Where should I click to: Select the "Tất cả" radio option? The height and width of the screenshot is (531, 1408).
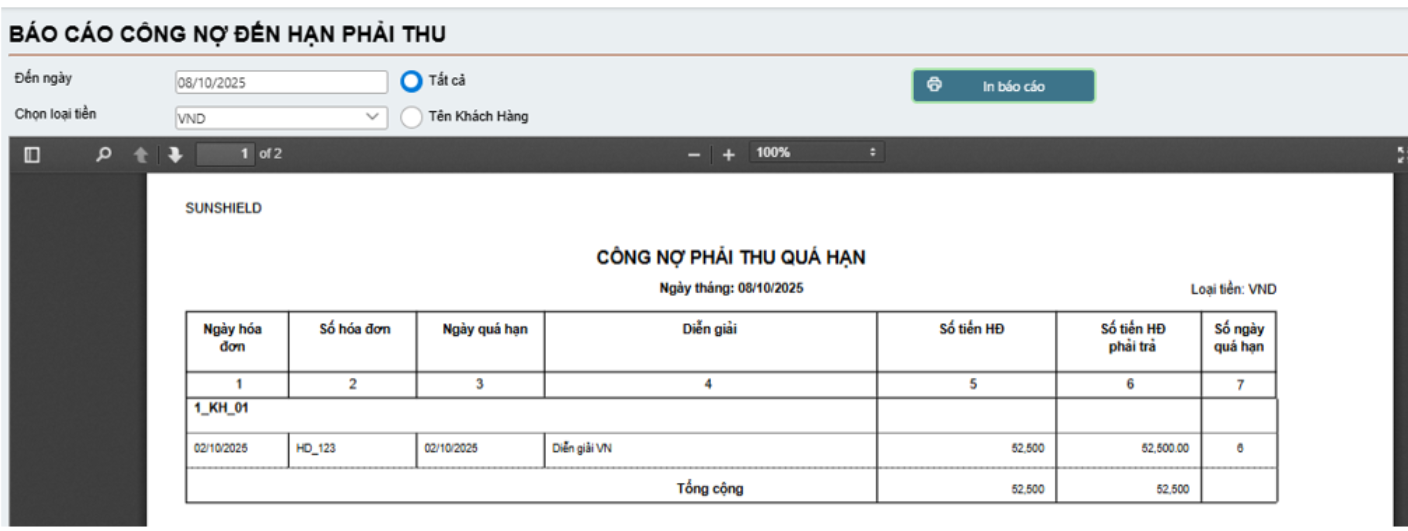412,81
